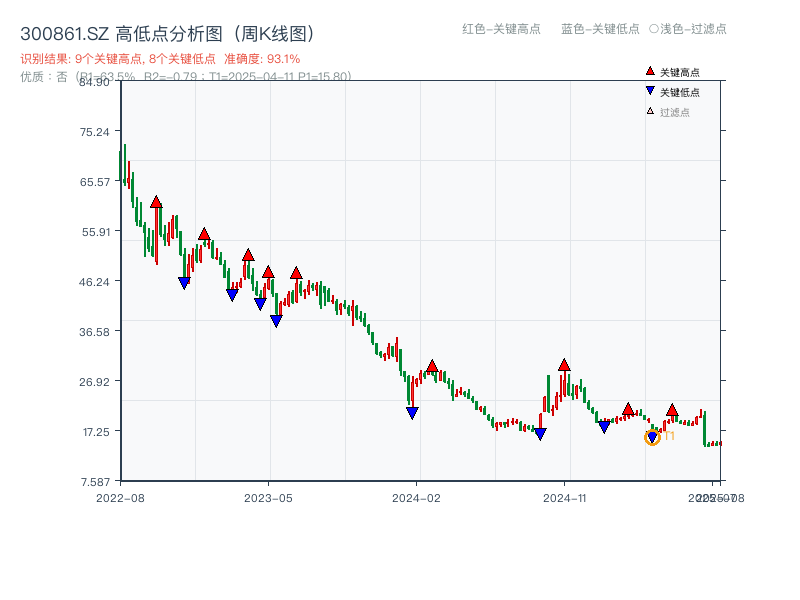The width and height of the screenshot is (800, 600).
Task: Click the orange circled T1 marker on the chart
Action: 653,437
